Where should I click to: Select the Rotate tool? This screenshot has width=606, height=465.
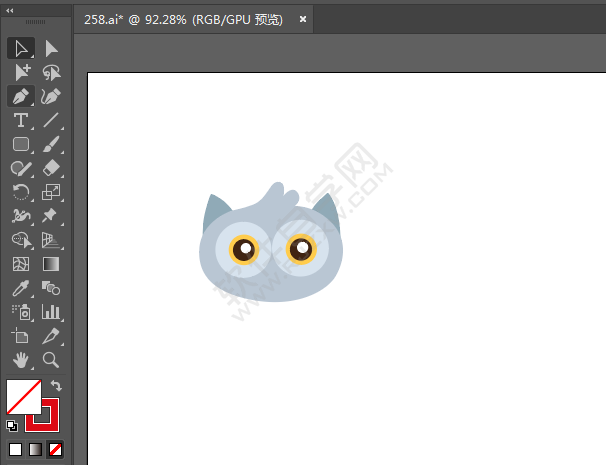click(x=21, y=192)
